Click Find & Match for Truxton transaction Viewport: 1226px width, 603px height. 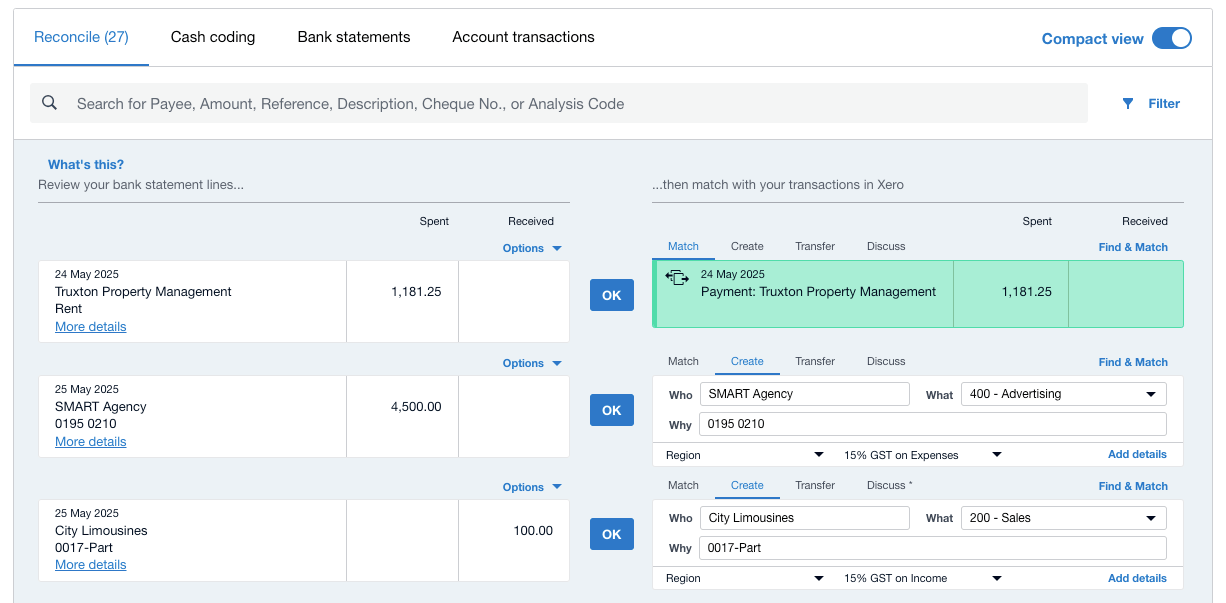tap(1133, 247)
